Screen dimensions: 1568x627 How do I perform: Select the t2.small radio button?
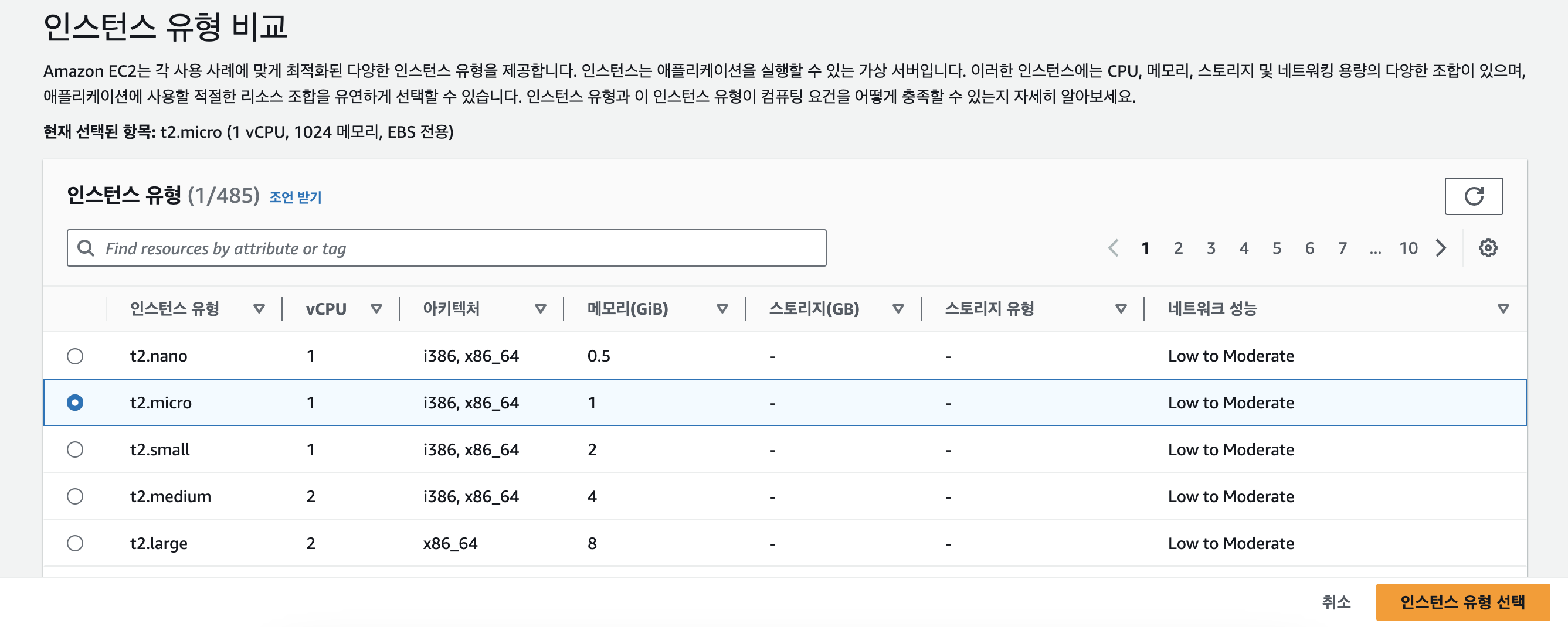[x=75, y=449]
